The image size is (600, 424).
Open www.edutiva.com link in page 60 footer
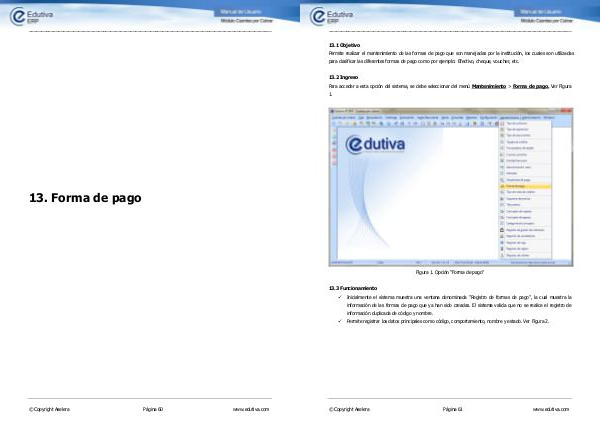[251, 410]
